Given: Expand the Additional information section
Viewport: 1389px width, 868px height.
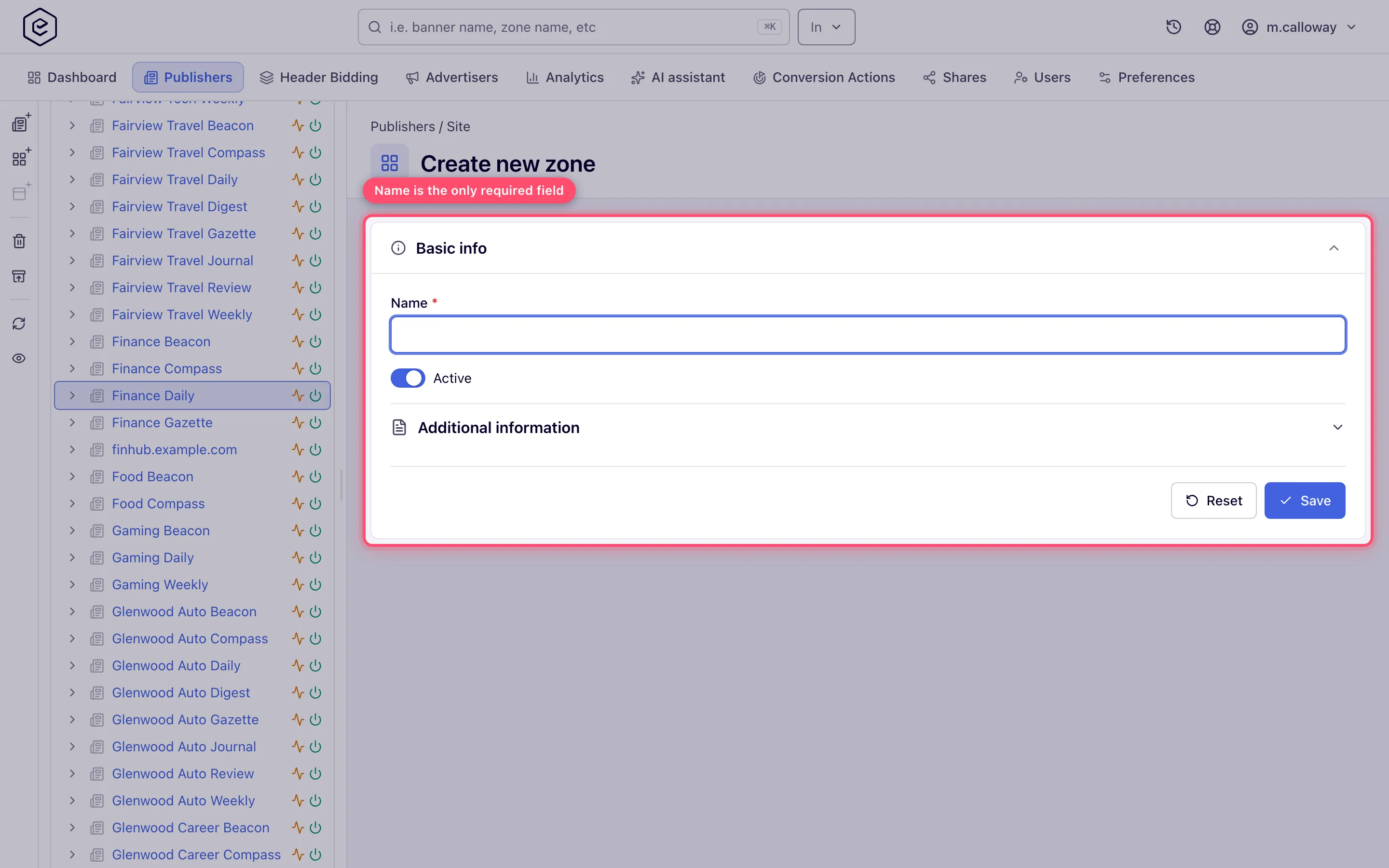Looking at the screenshot, I should (1337, 428).
